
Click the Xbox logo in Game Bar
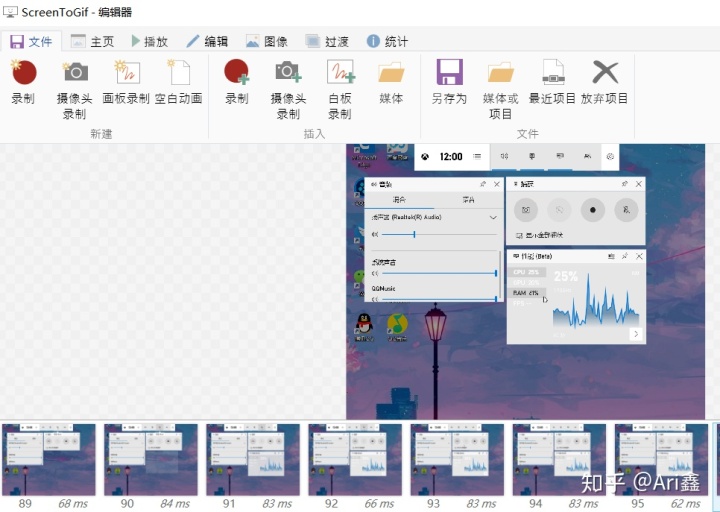tap(426, 157)
